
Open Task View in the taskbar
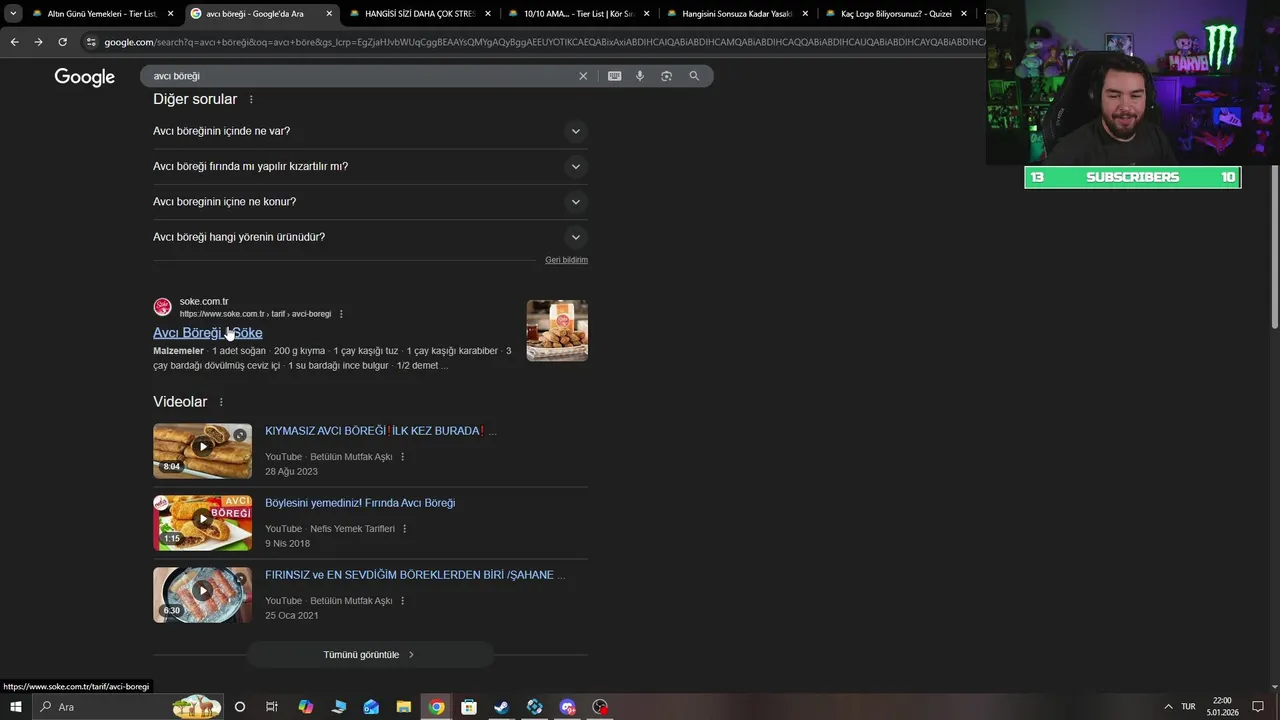271,707
